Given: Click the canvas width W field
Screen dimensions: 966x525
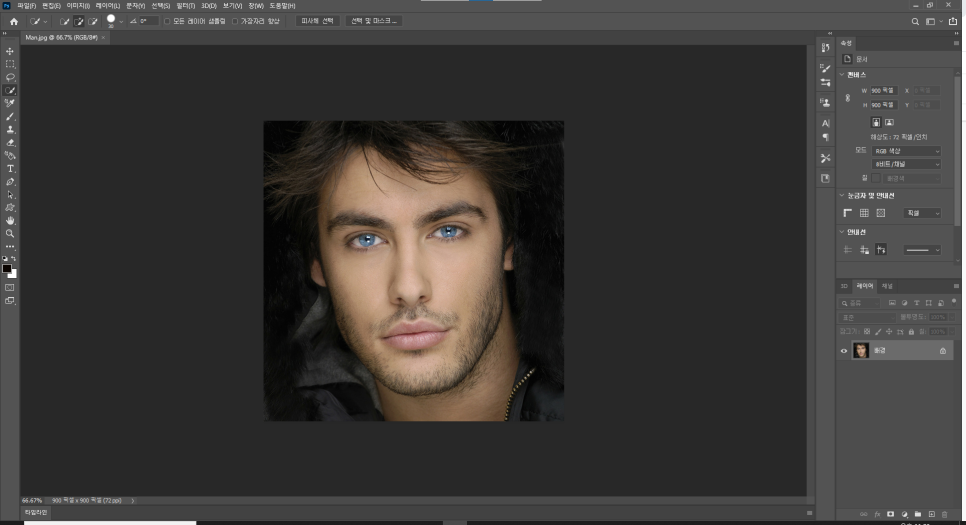Looking at the screenshot, I should [883, 91].
